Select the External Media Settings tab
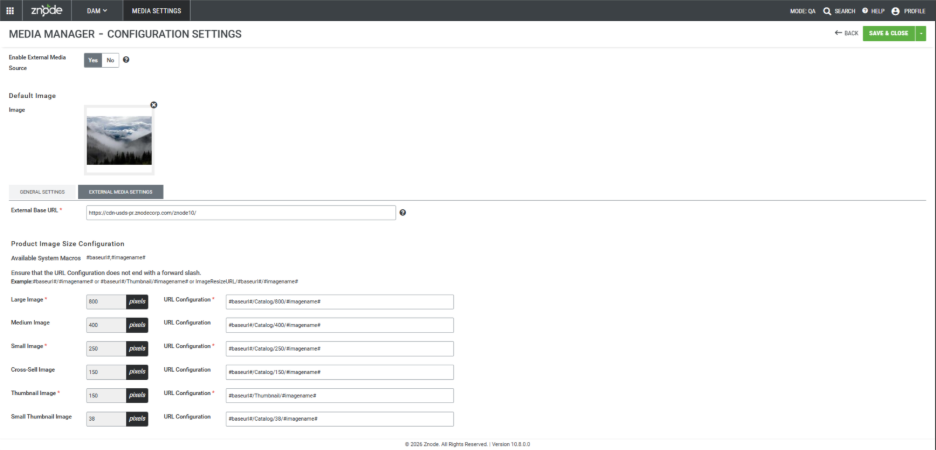The width and height of the screenshot is (936, 450). click(x=121, y=192)
